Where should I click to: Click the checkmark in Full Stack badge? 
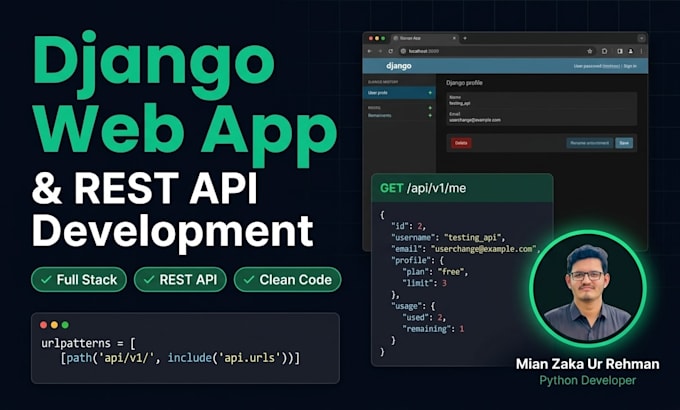[x=46, y=280]
